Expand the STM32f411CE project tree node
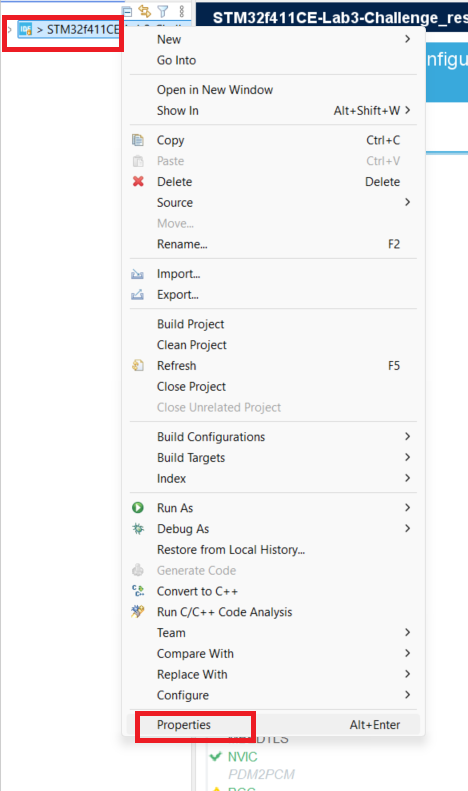This screenshot has width=468, height=791. coord(9,30)
